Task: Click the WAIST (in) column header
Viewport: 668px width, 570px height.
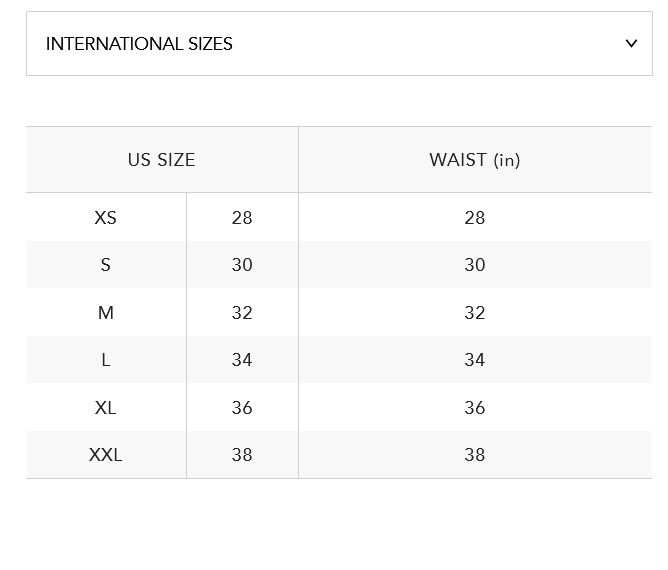Action: 475,160
